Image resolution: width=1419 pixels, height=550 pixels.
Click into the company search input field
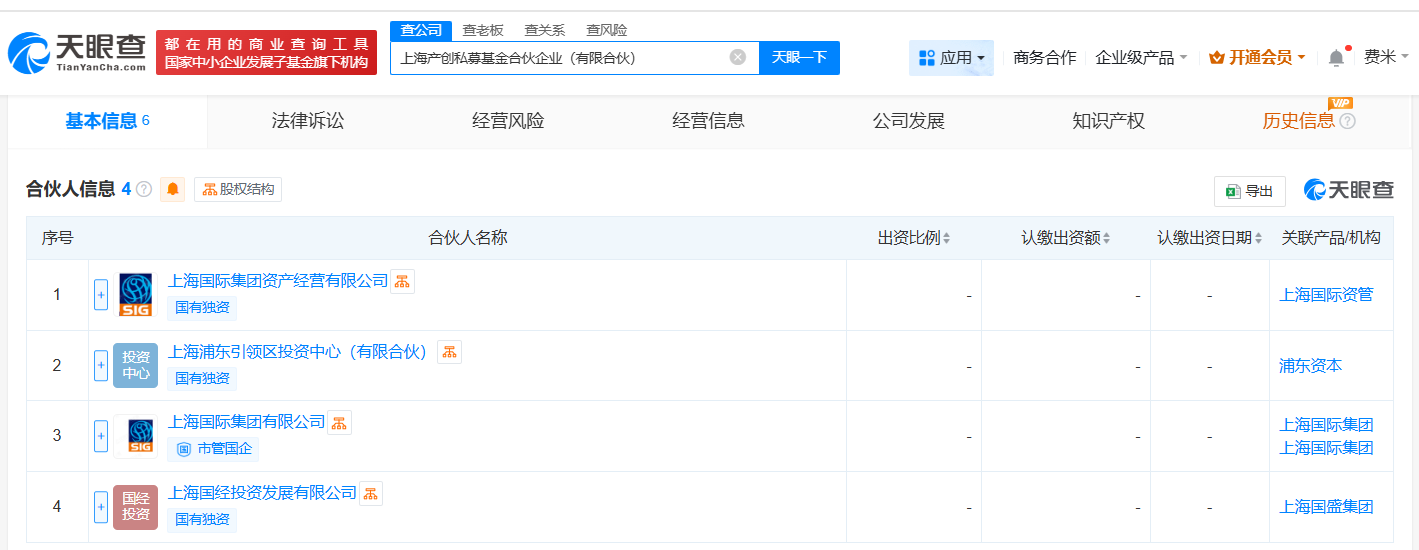click(x=560, y=58)
